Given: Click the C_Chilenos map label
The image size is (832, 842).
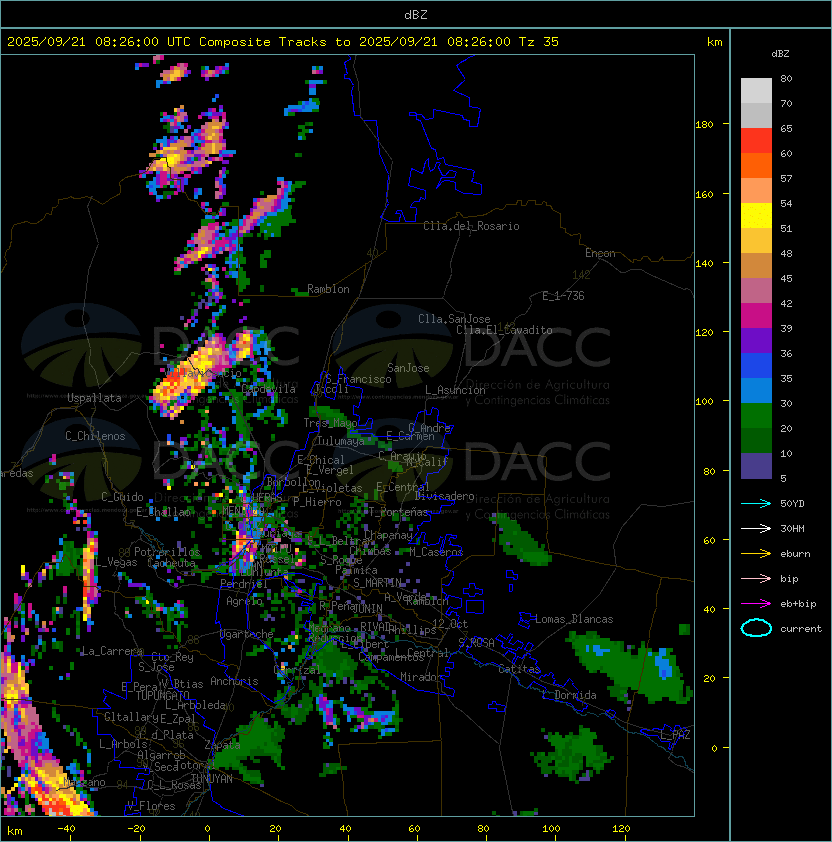Looking at the screenshot, I should [x=95, y=436].
